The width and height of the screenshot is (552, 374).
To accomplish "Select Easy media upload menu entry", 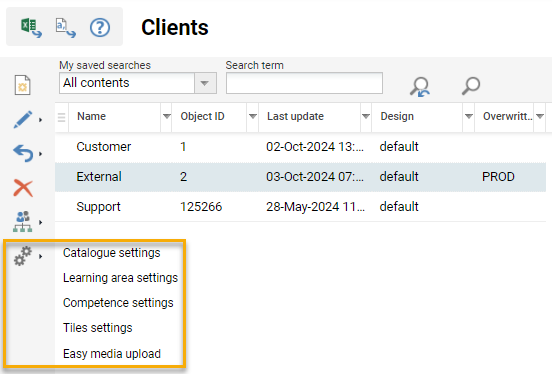I will (112, 353).
